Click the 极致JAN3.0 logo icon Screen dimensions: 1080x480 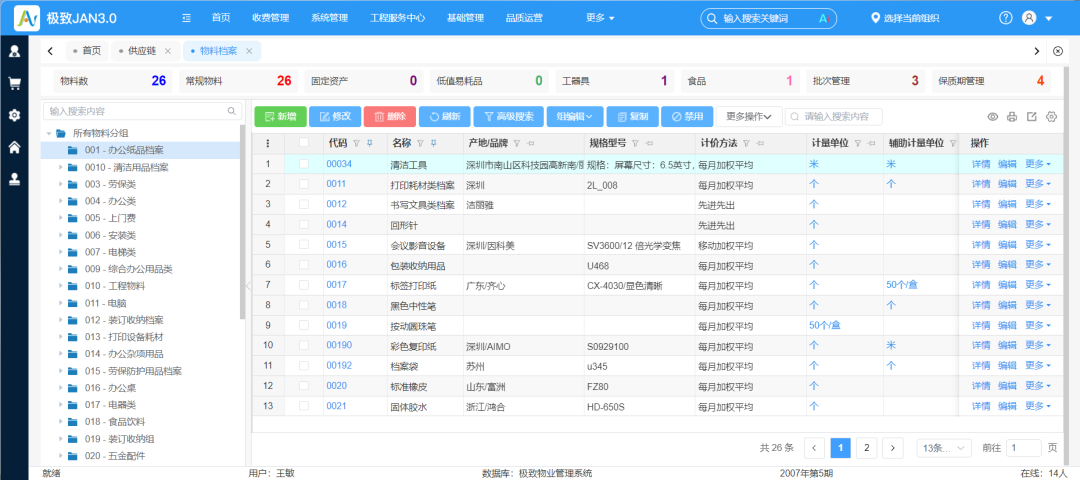(x=27, y=18)
